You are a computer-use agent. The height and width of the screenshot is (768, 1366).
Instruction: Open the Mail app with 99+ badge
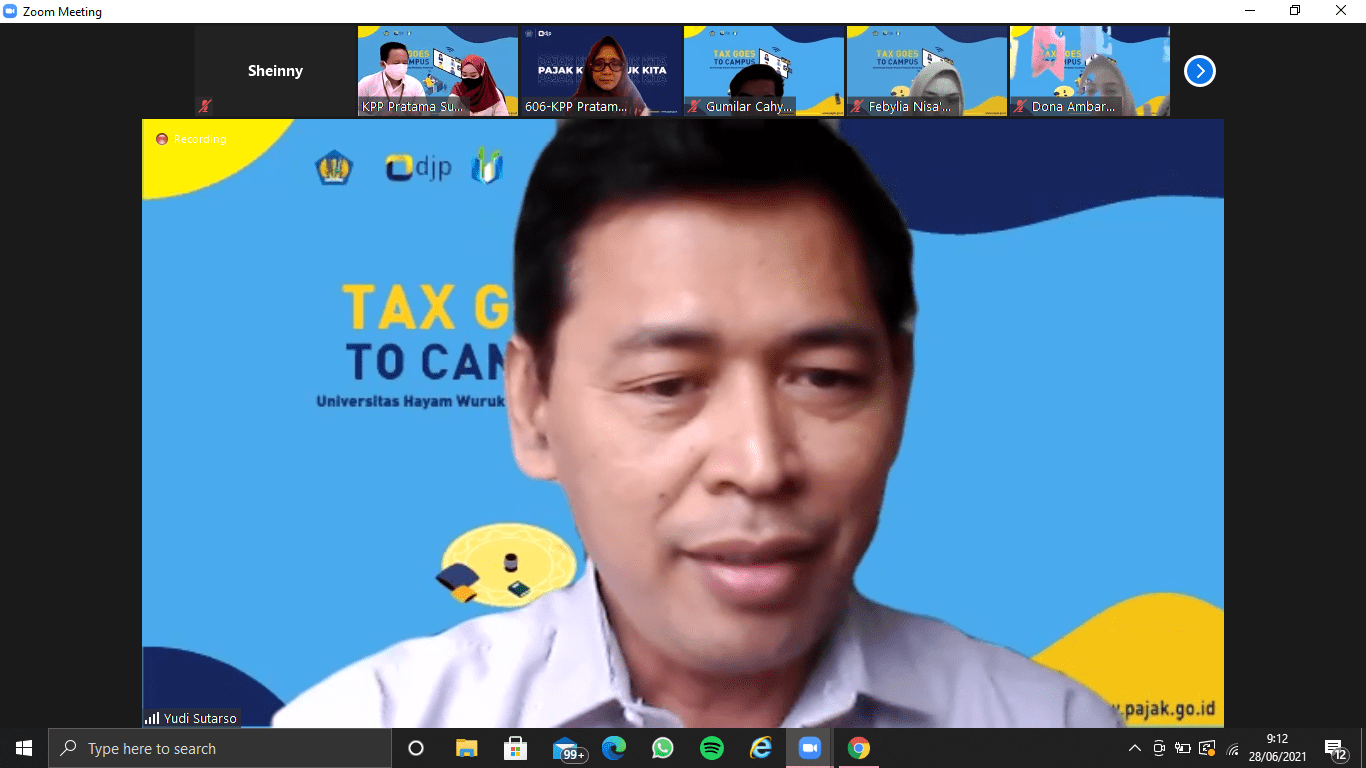(x=566, y=748)
